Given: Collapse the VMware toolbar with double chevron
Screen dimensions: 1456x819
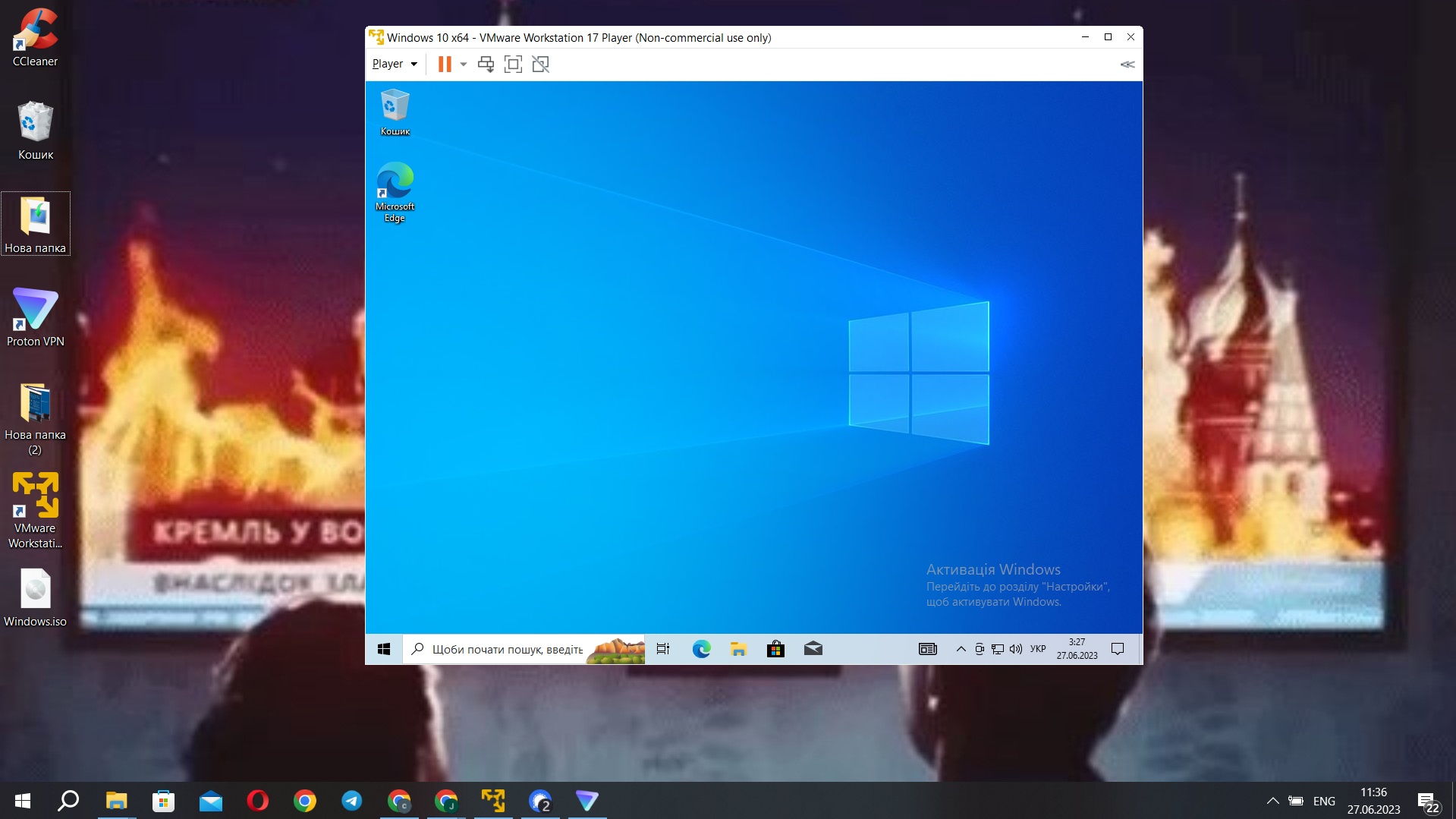Looking at the screenshot, I should (x=1127, y=65).
